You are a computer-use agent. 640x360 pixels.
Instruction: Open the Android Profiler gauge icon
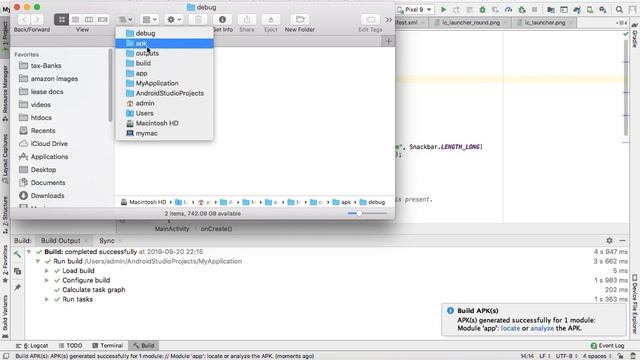(508, 9)
